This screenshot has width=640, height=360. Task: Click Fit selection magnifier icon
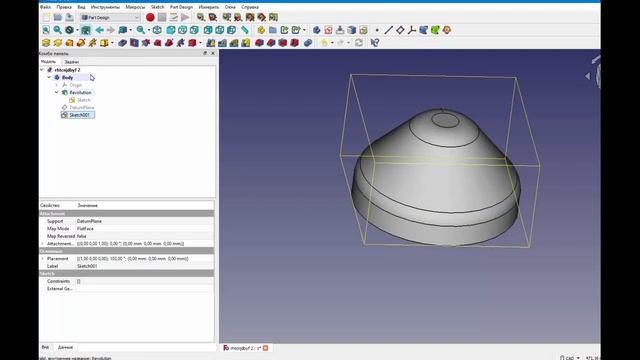(58, 30)
